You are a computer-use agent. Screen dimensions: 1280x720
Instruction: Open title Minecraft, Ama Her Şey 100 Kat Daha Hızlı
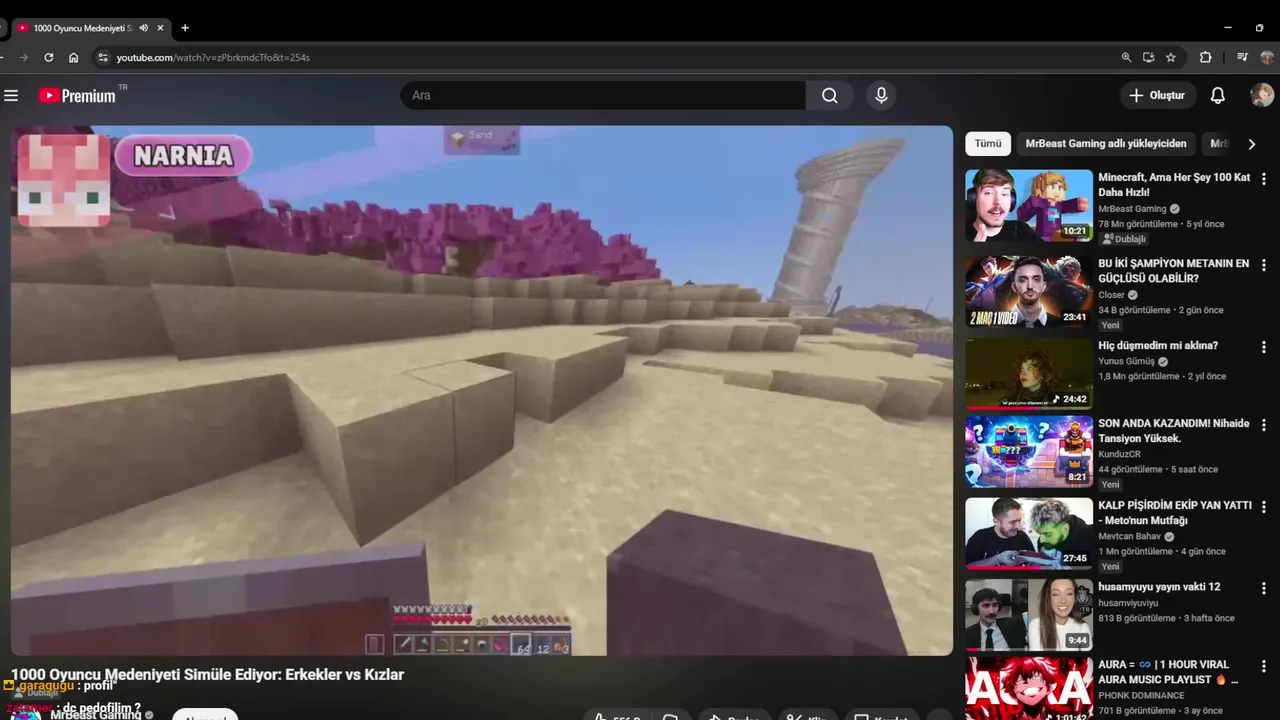[1174, 184]
